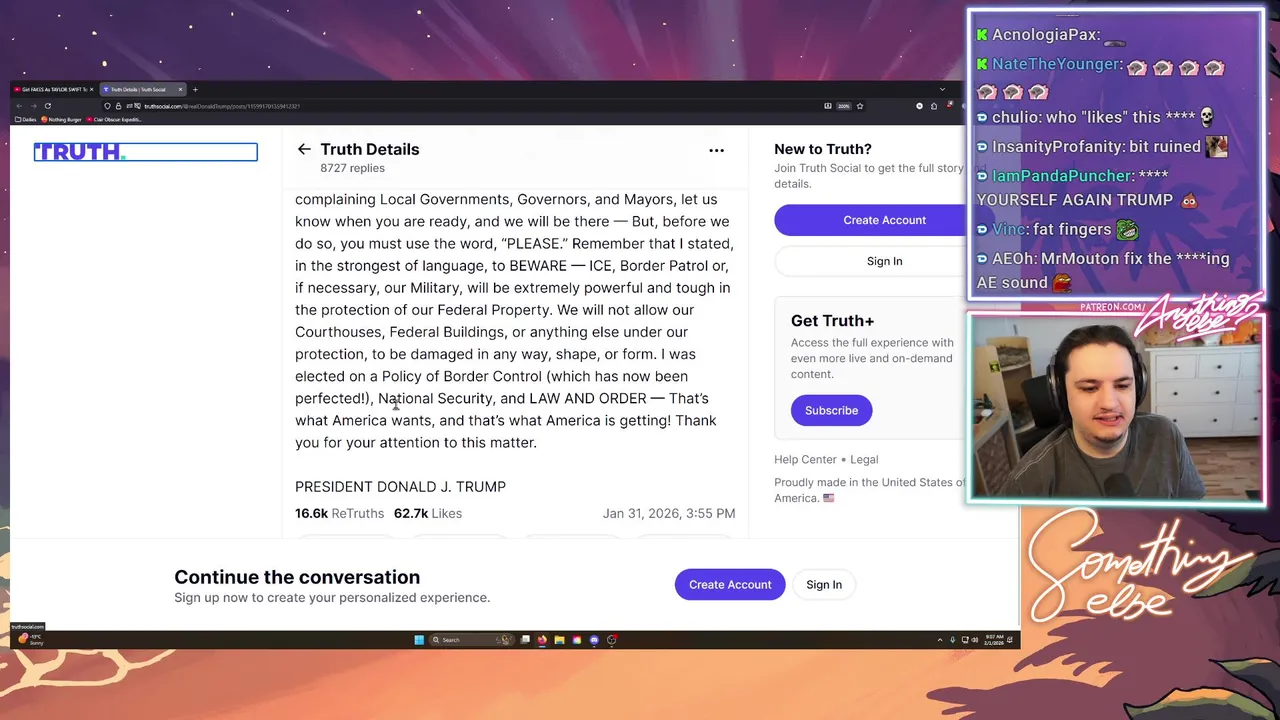Open the three-dot post options menu
The height and width of the screenshot is (720, 1280).
[x=716, y=150]
